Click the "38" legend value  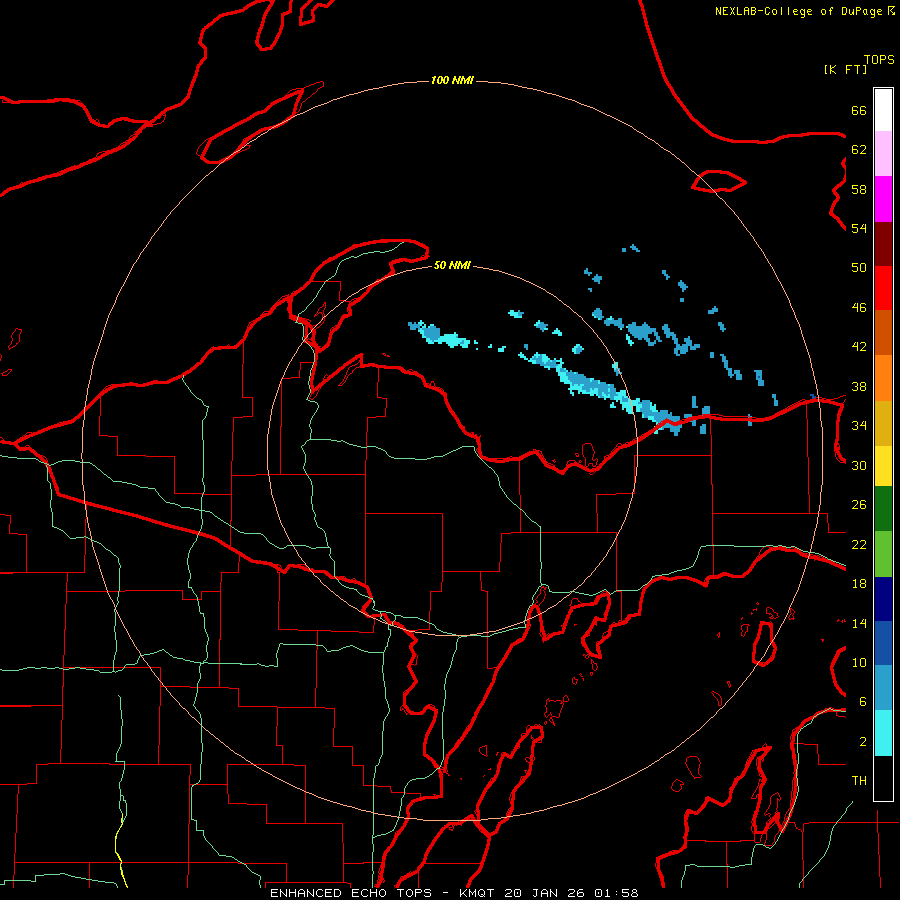click(x=859, y=386)
